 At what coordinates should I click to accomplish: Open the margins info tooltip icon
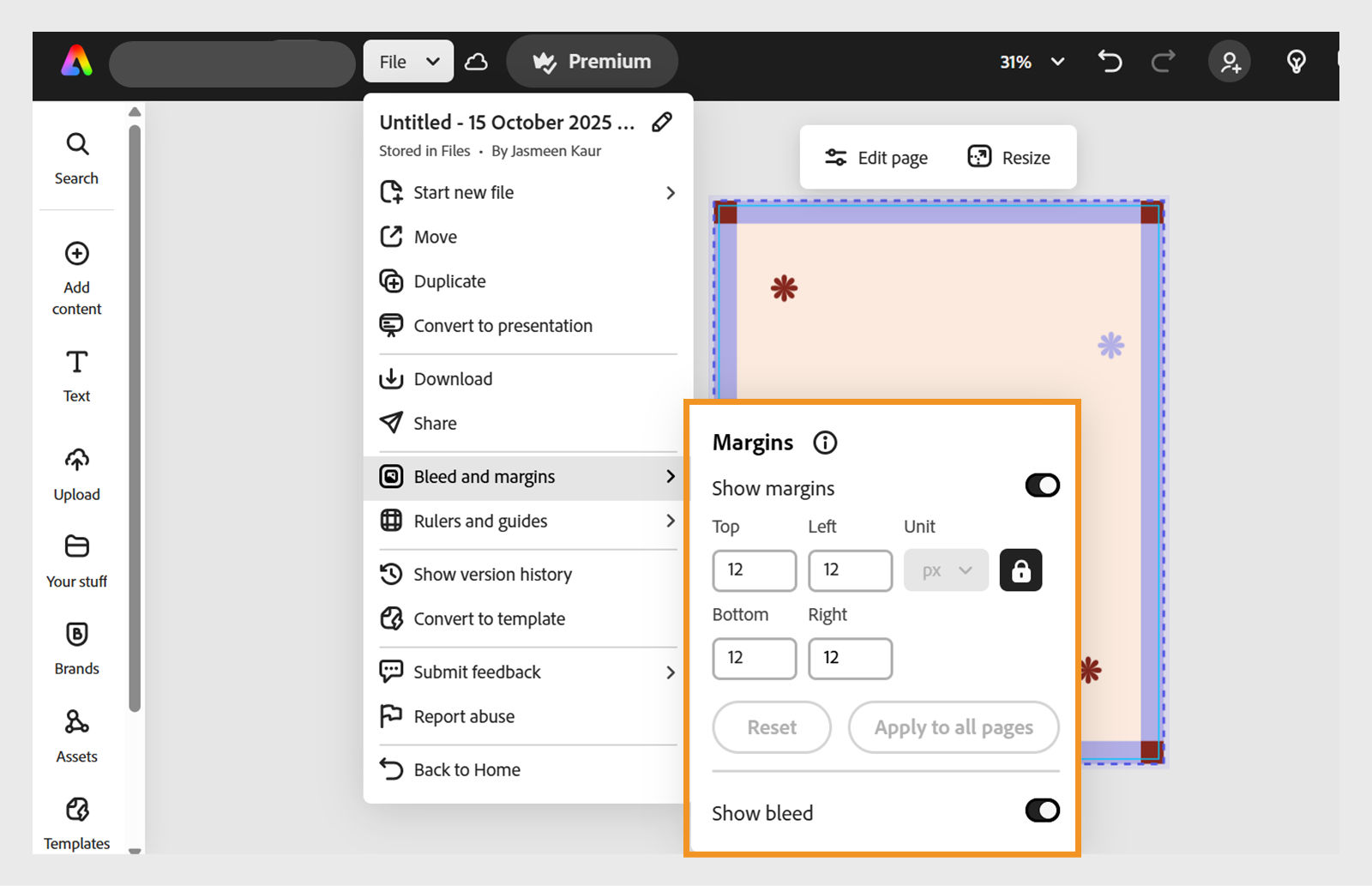pyautogui.click(x=824, y=443)
